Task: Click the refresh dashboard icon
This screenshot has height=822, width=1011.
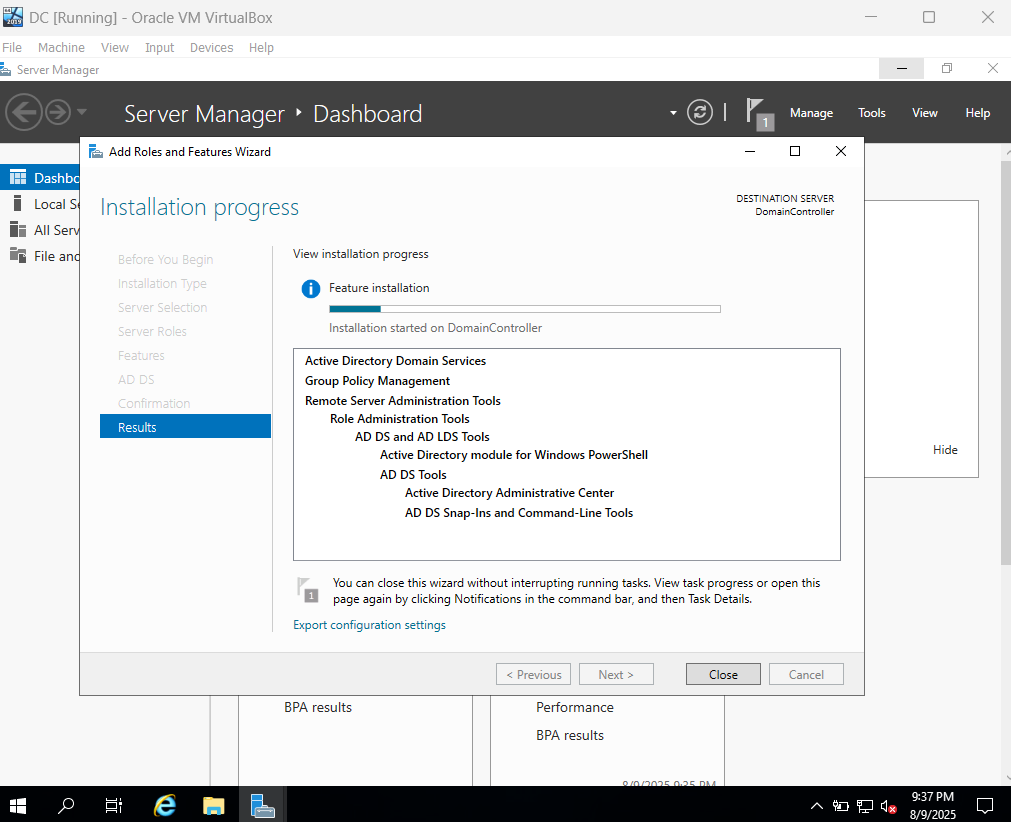Action: click(x=700, y=112)
